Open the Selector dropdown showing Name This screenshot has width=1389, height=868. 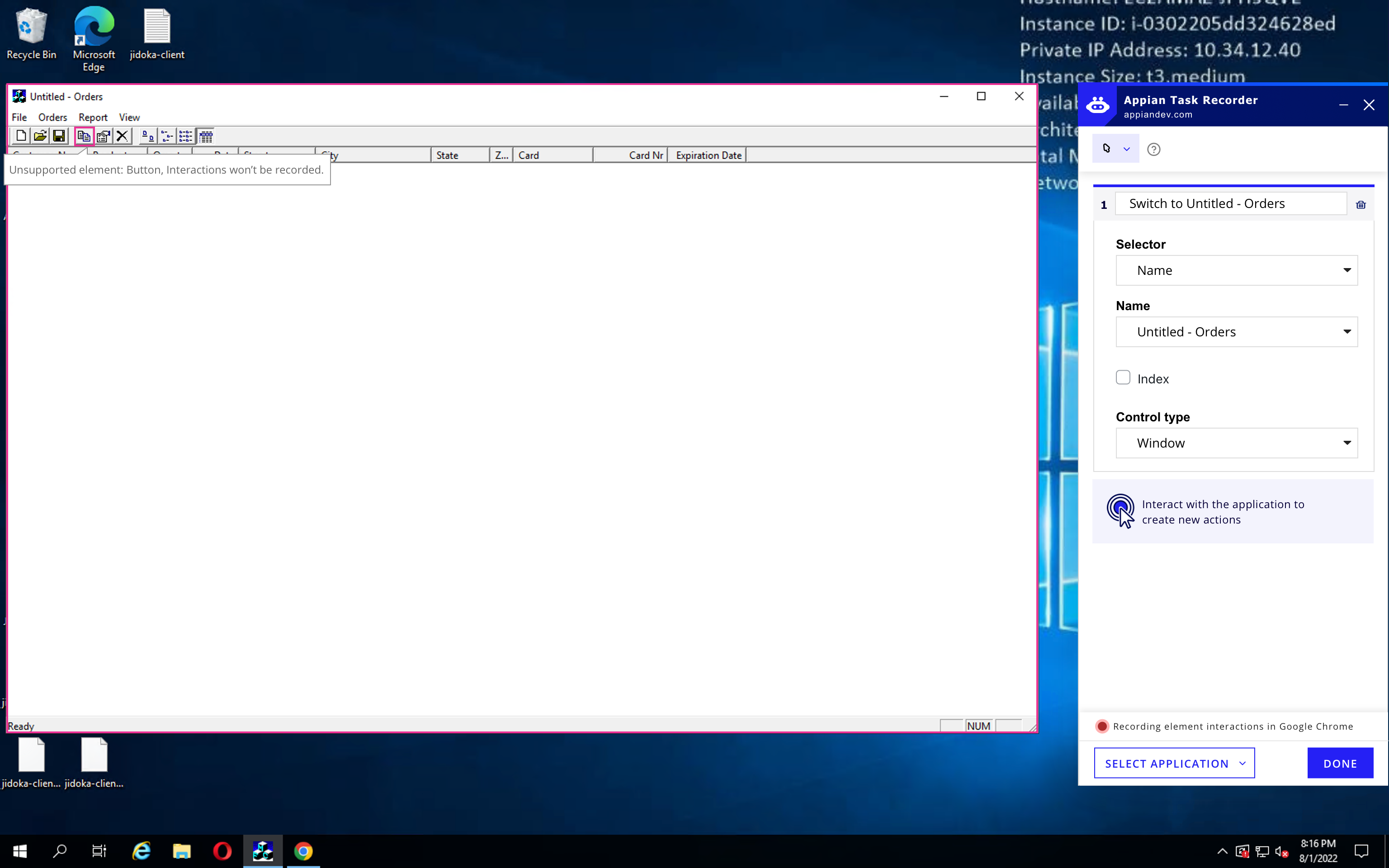pos(1236,270)
